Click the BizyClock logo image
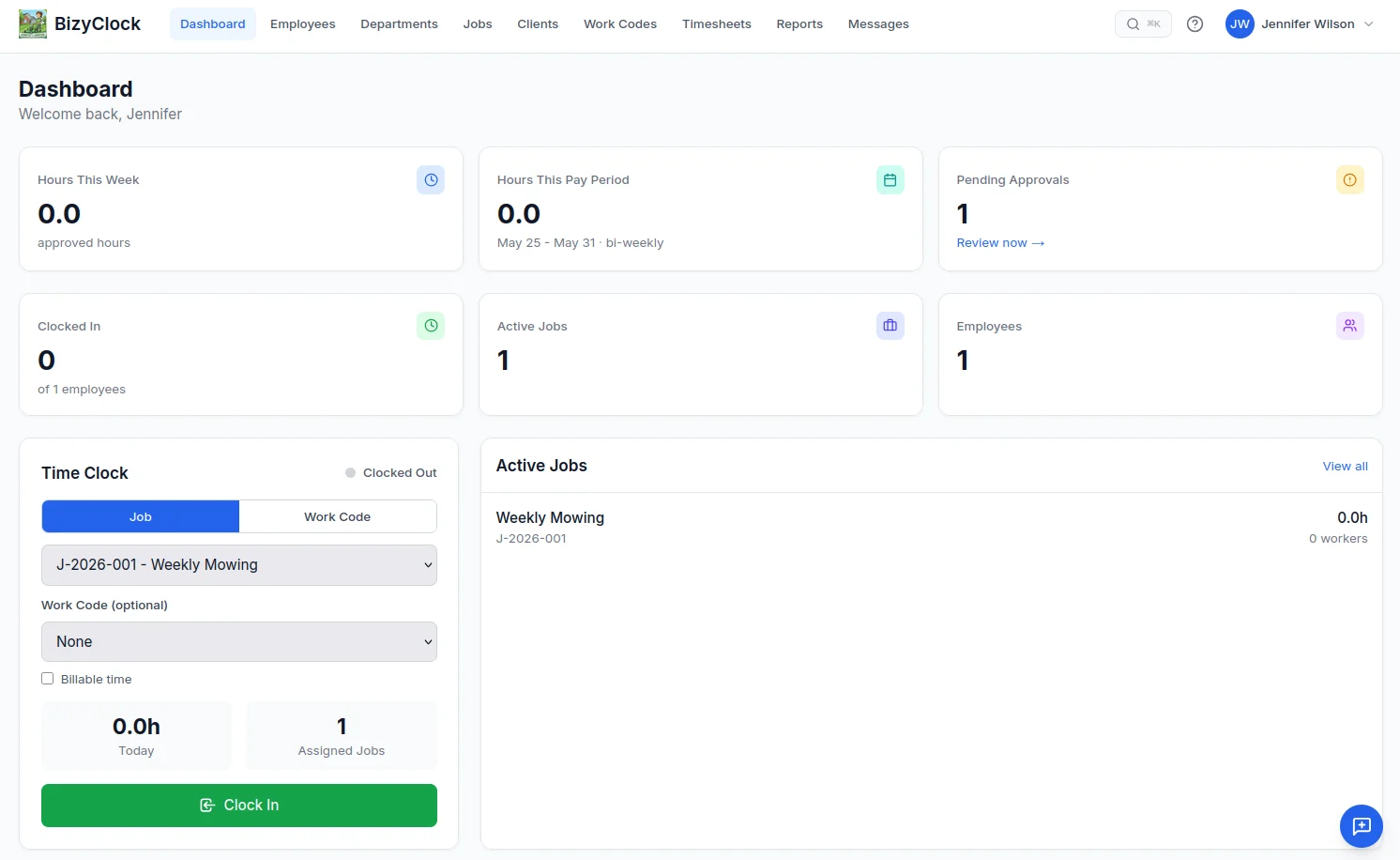Screen dimensions: 1400x860 pyautogui.click(x=33, y=23)
